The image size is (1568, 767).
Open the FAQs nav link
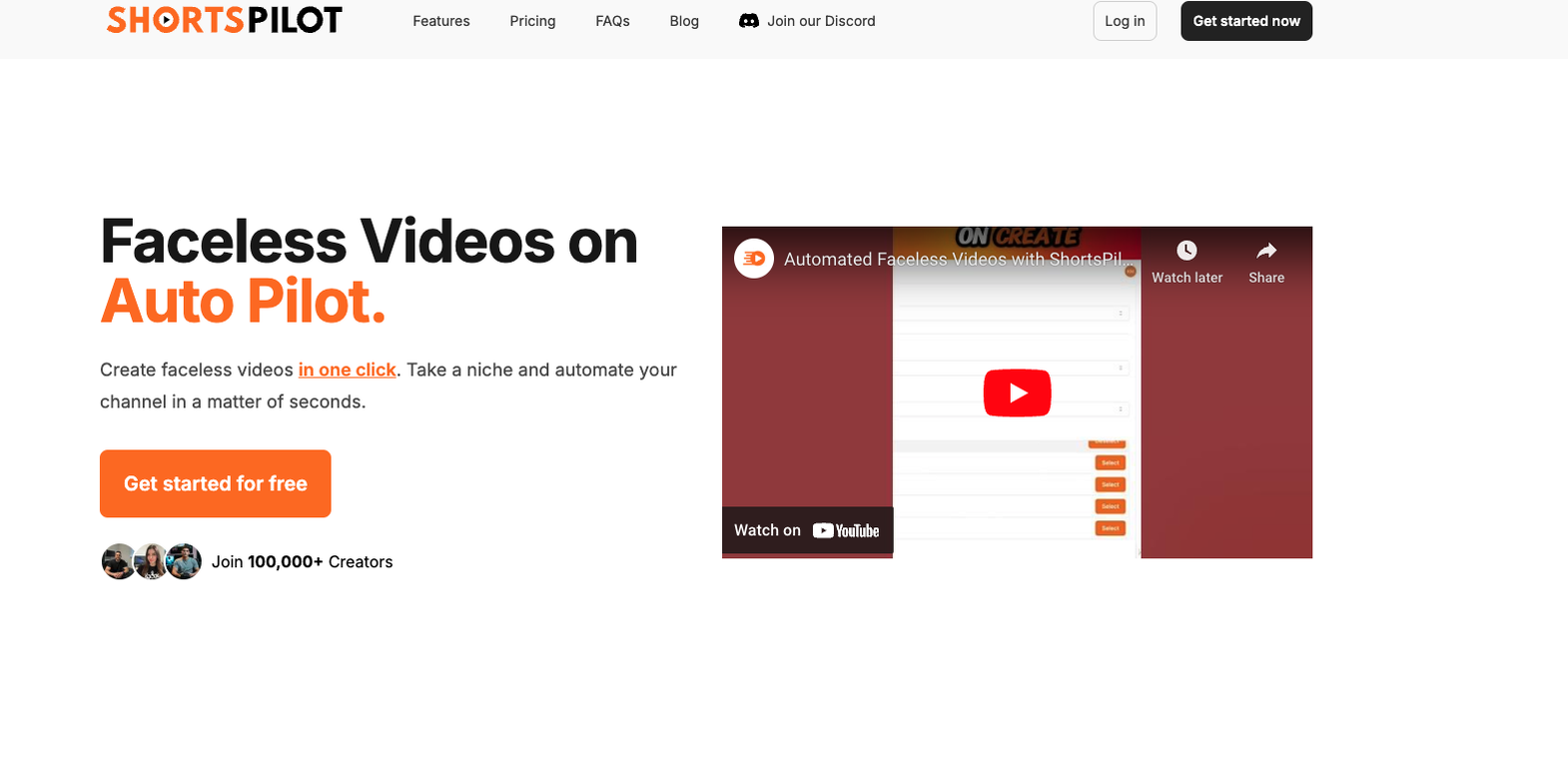[612, 21]
